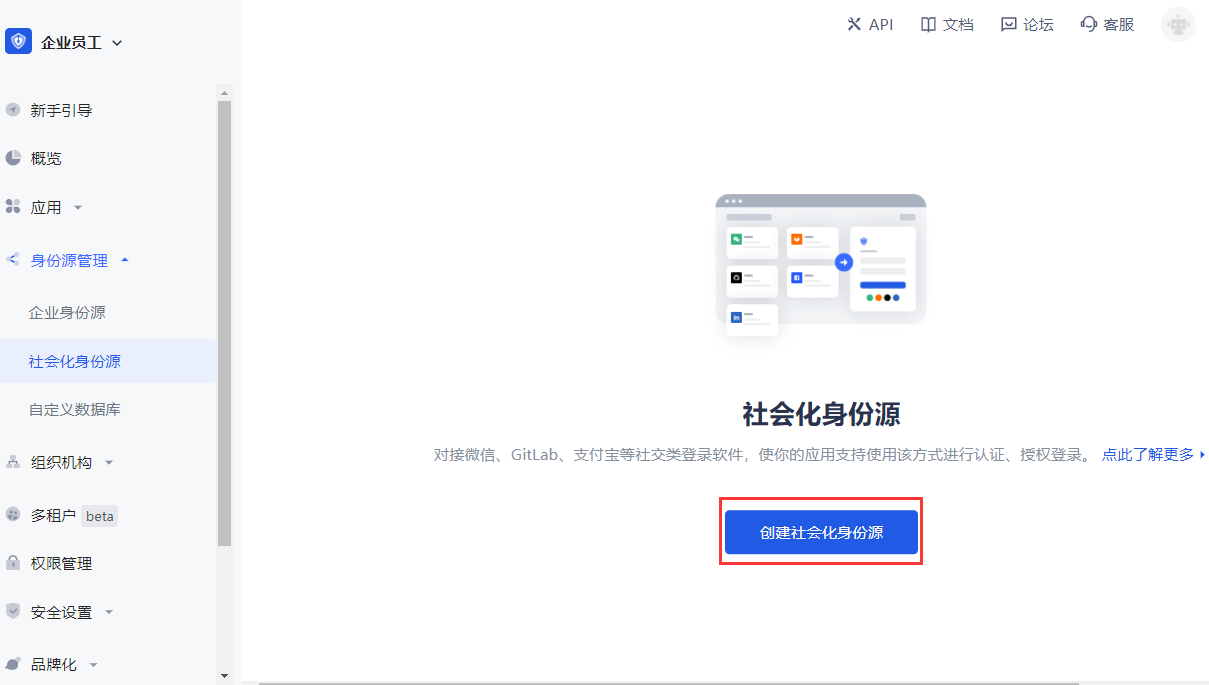Select 企业身份源 submenu item
The width and height of the screenshot is (1209, 685).
tap(67, 312)
